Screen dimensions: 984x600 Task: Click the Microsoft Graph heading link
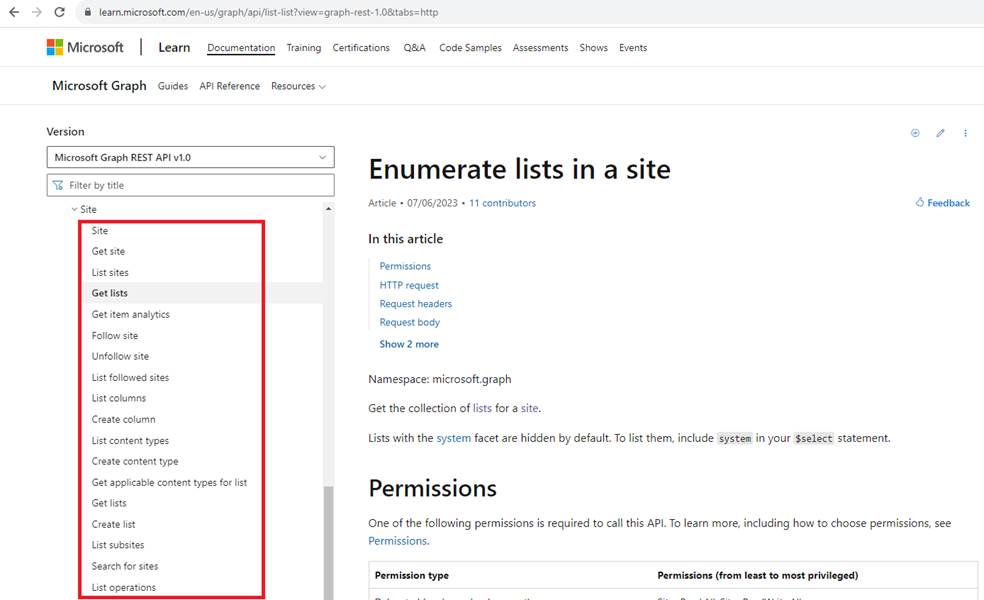click(x=99, y=85)
